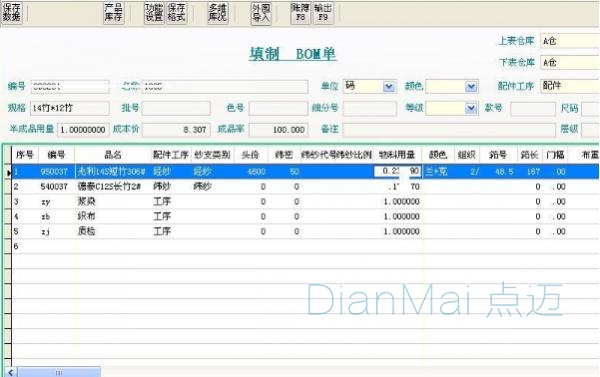The image size is (600, 377).
Task: Click the 成本价 field showing 8.307
Action: (x=176, y=130)
